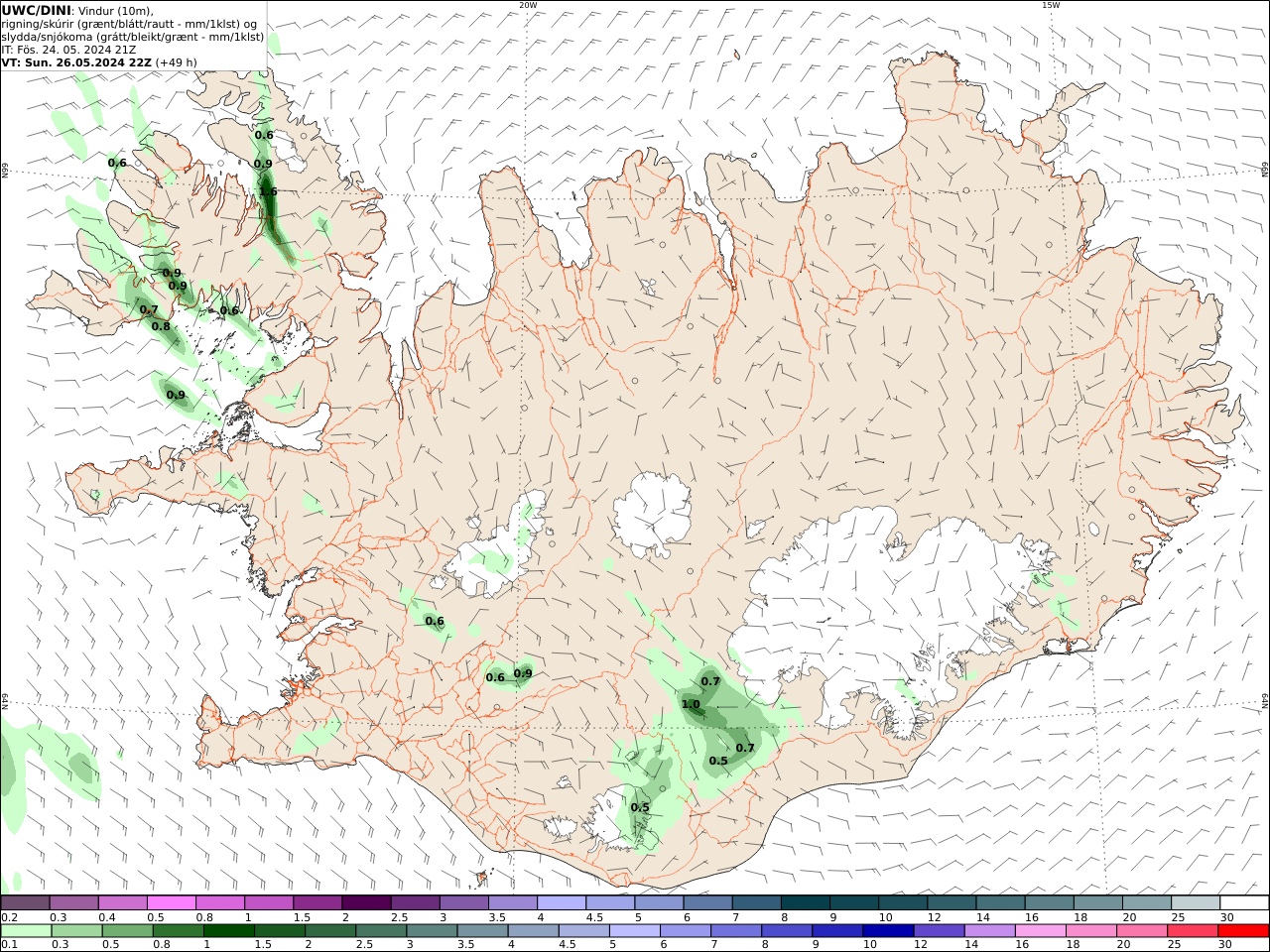Select lower legend swatch between 4 and 4.5
The height and width of the screenshot is (952, 1270).
(533, 931)
